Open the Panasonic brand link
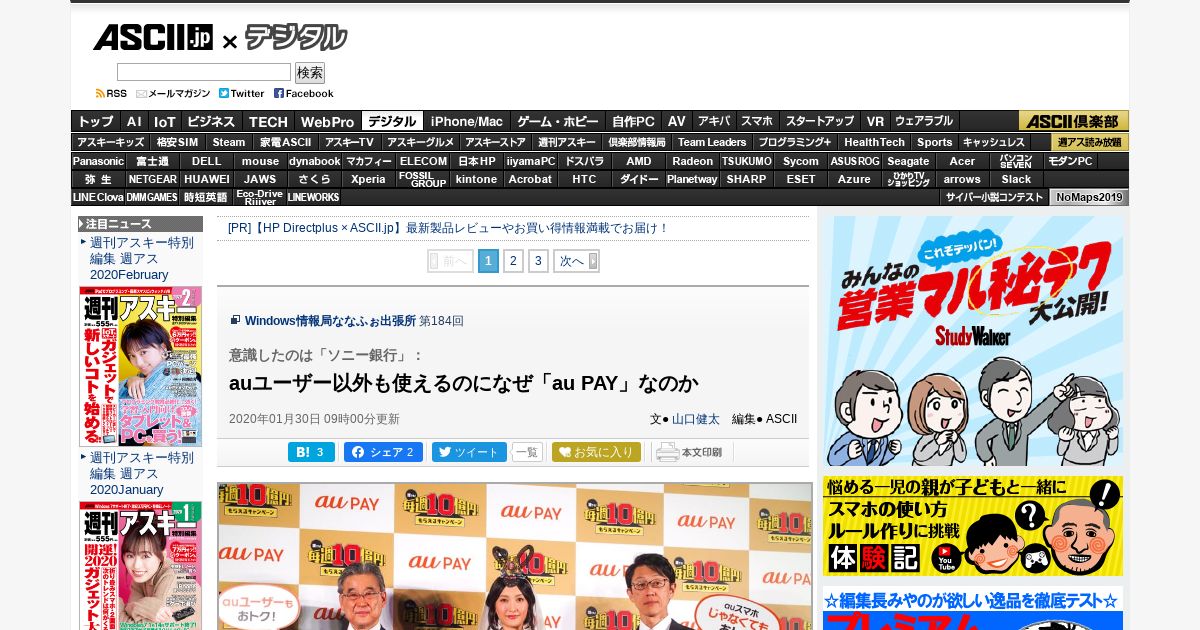 98,161
